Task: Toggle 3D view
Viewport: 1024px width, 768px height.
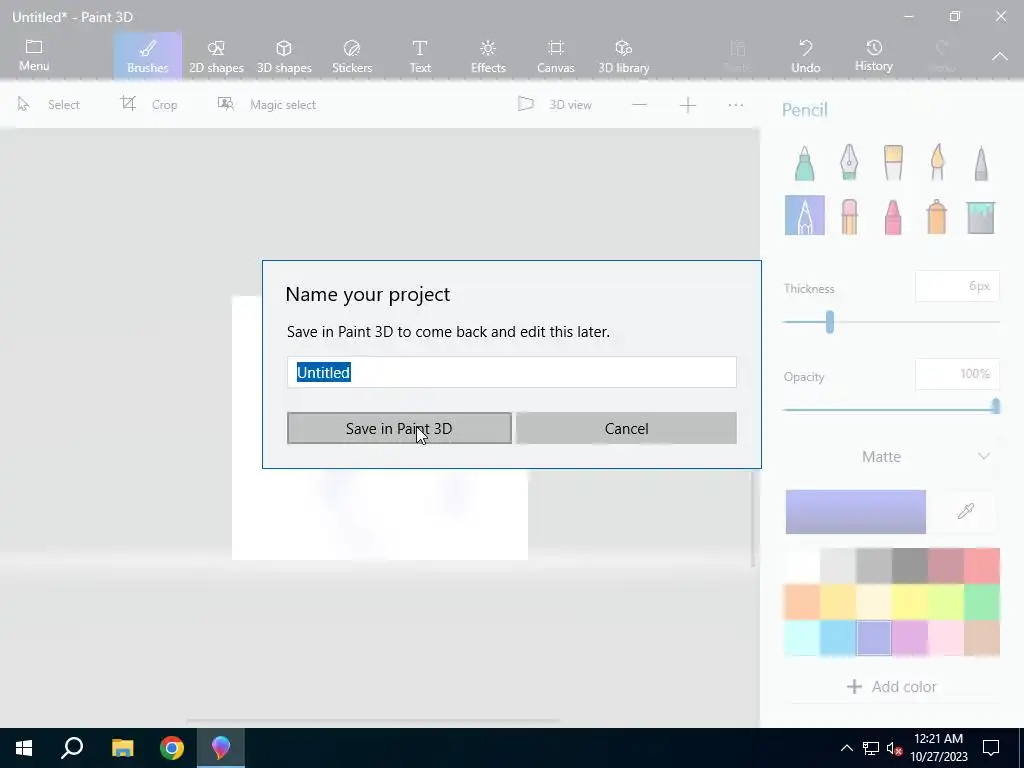Action: [x=554, y=104]
